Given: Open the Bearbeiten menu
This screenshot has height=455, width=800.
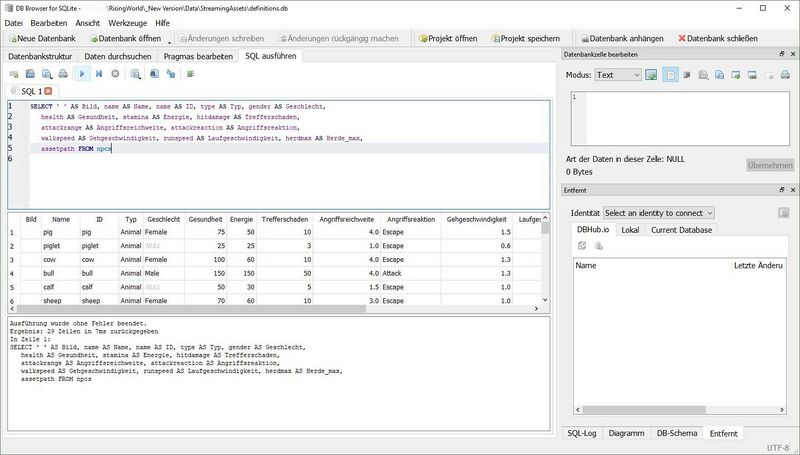Looking at the screenshot, I should (x=49, y=23).
